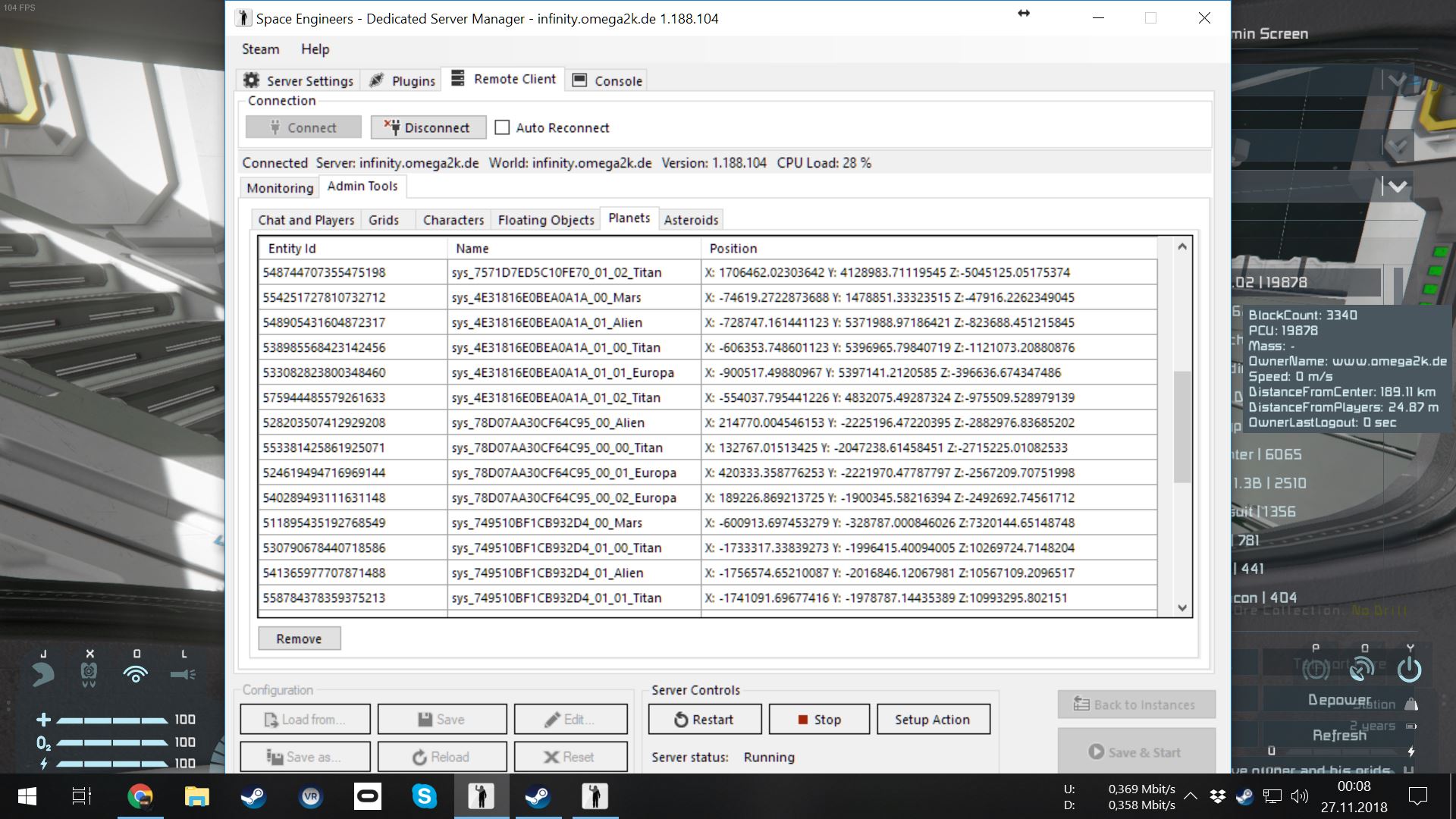
Task: Open Skype from the taskbar
Action: 424,796
